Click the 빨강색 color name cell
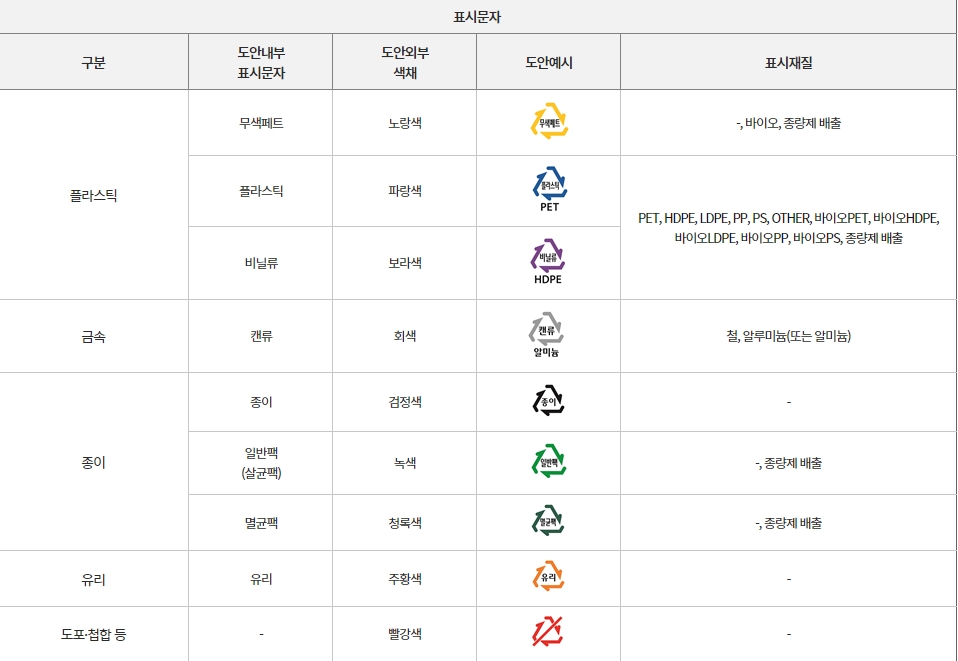958x661 pixels. pos(405,634)
